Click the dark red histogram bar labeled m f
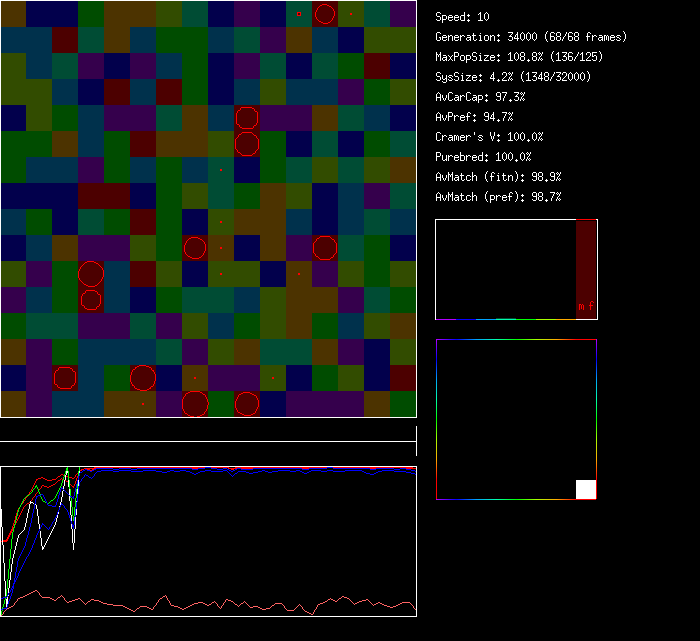This screenshot has width=700, height=641. pos(586,268)
